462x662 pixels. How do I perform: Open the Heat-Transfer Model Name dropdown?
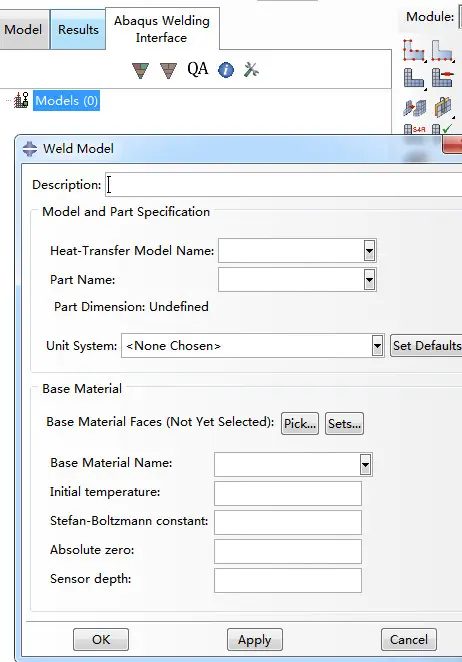click(x=369, y=251)
